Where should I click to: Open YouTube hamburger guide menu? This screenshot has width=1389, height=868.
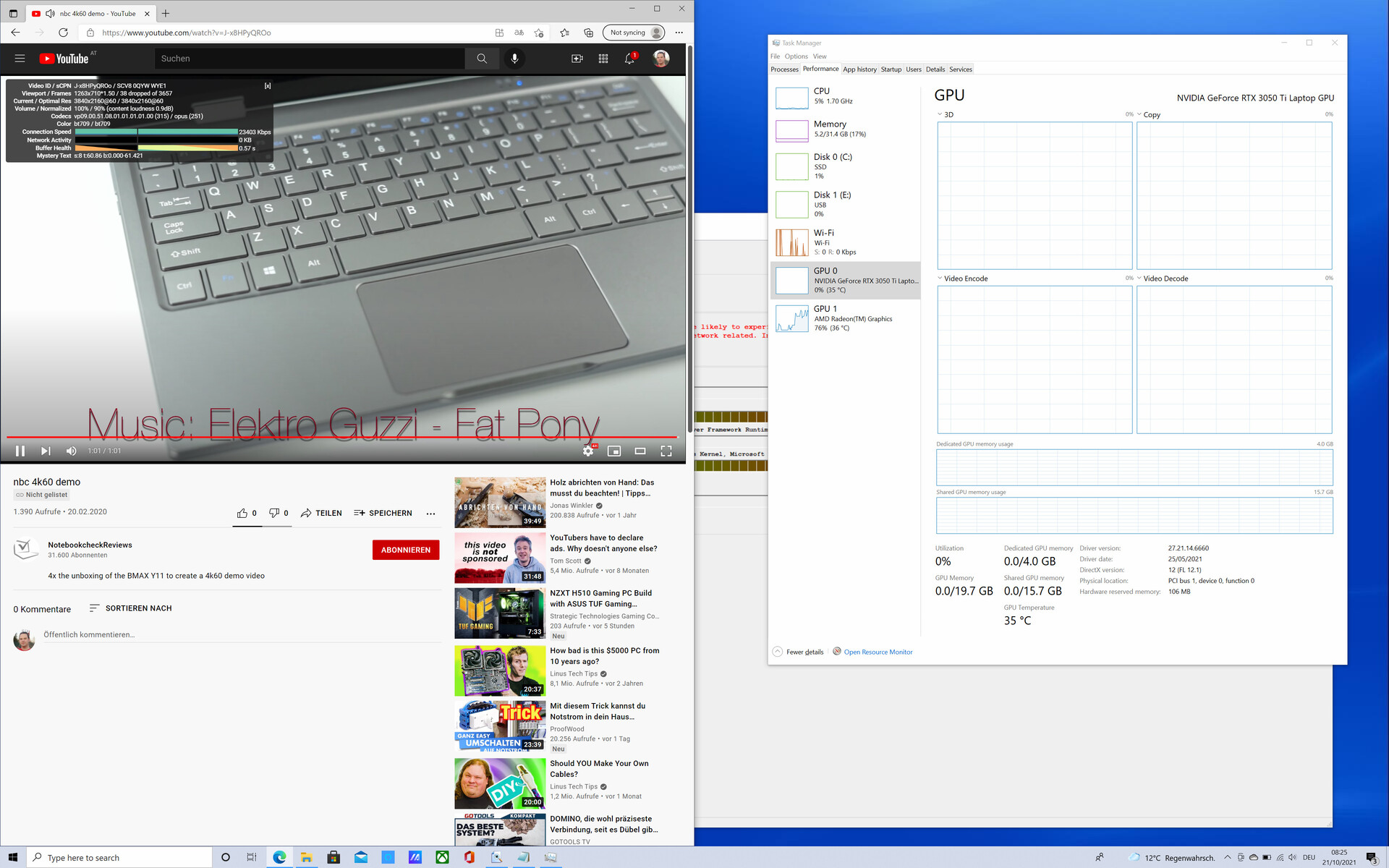[20, 59]
